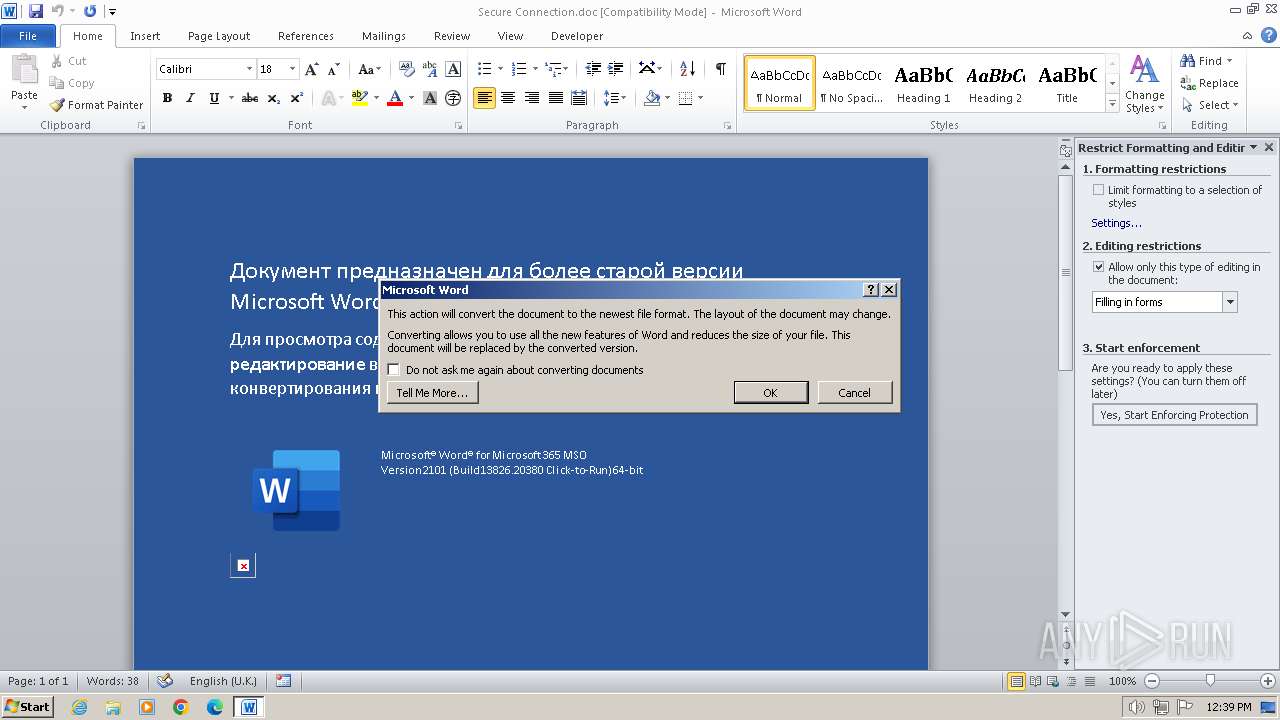The height and width of the screenshot is (720, 1280).
Task: Select the Bullets list icon
Action: [x=484, y=69]
